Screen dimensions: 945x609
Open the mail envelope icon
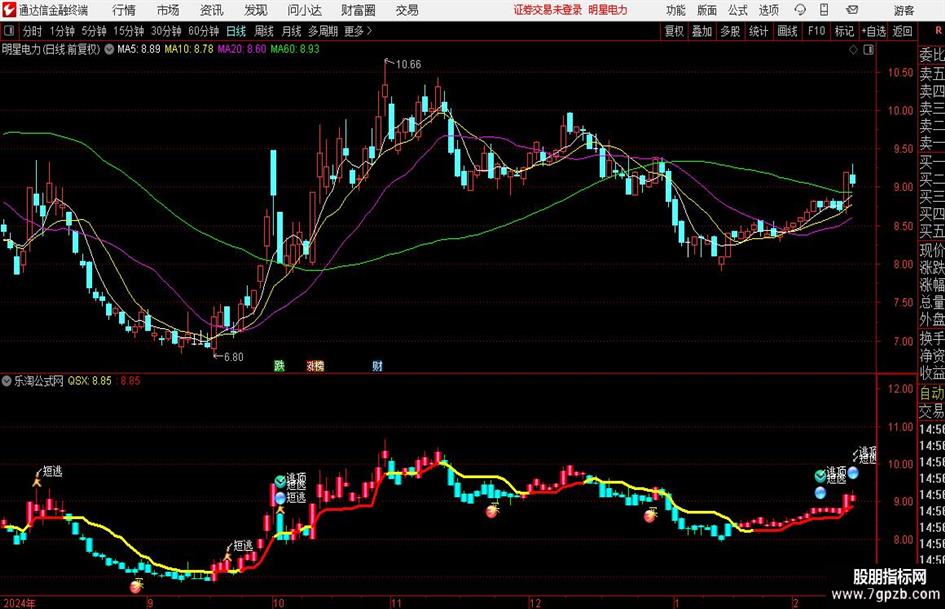coord(852,10)
